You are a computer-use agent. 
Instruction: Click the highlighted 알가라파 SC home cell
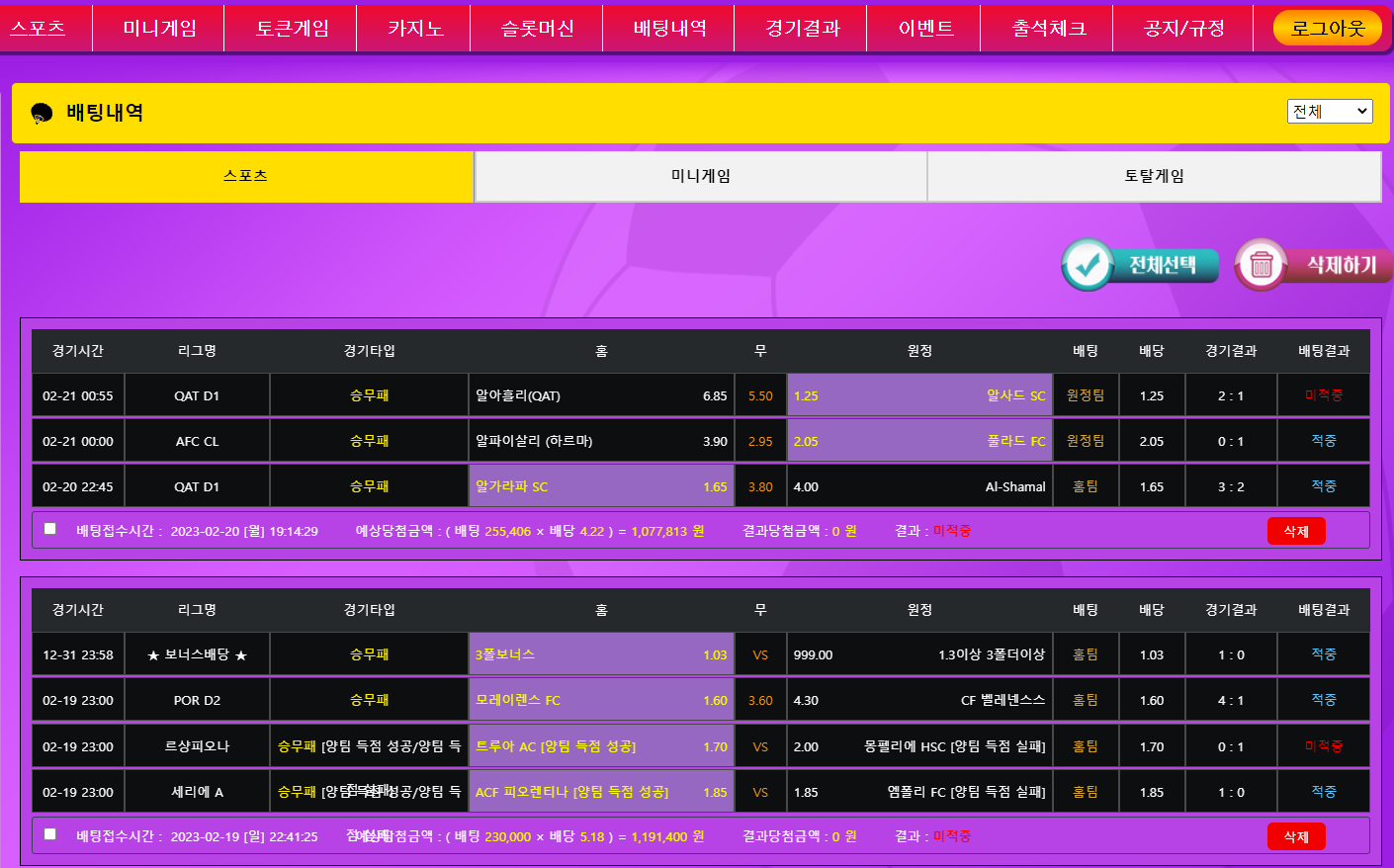(601, 486)
